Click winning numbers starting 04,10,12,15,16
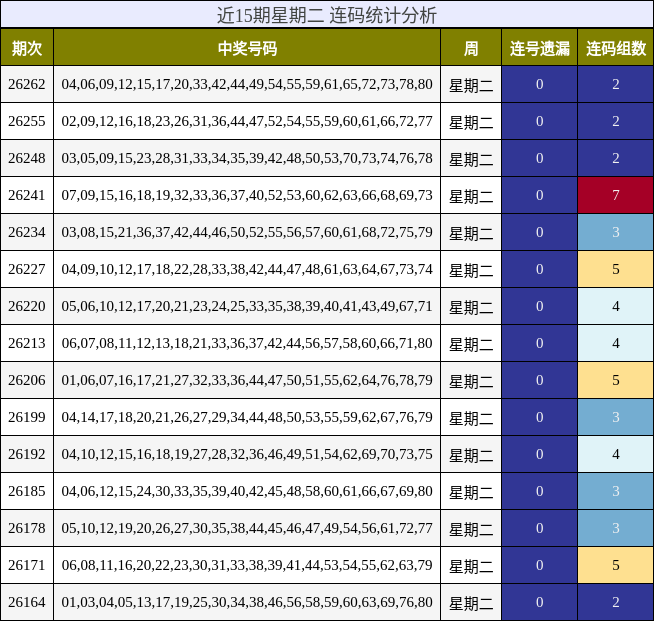This screenshot has width=654, height=621. point(247,454)
